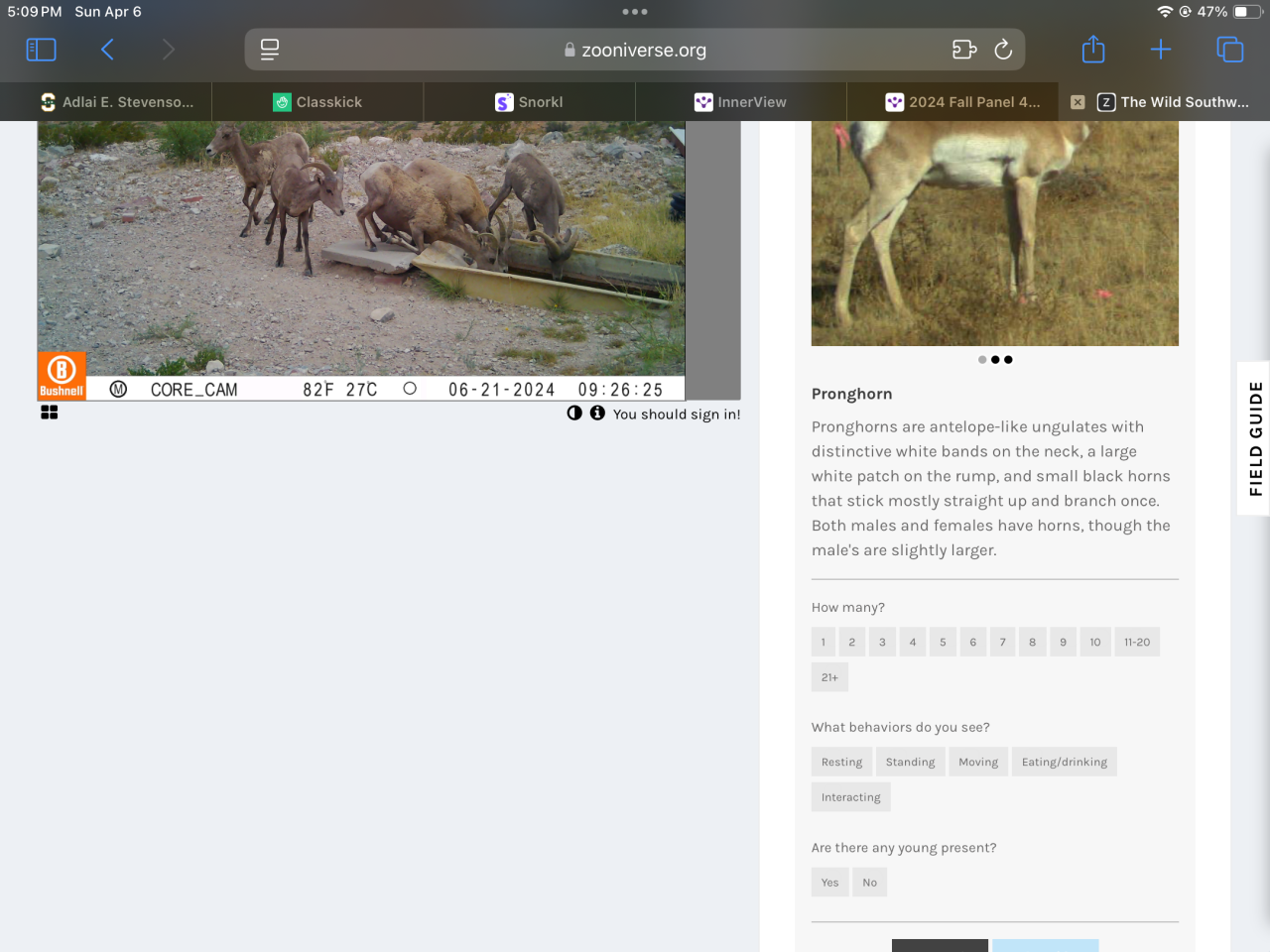1270x952 pixels.
Task: Click the '06-21-2024' date stamp
Action: click(502, 390)
